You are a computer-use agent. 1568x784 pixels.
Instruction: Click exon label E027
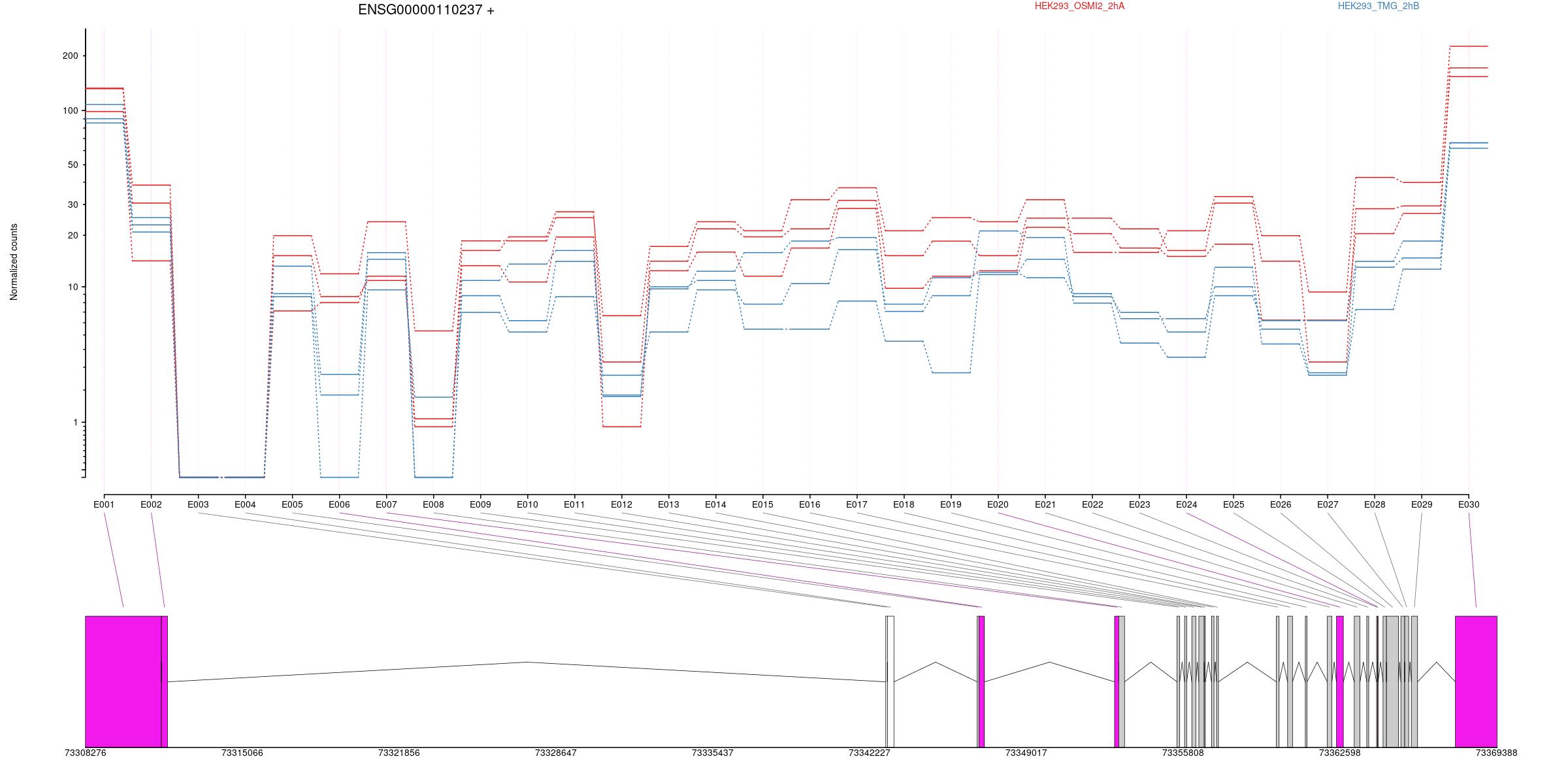pyautogui.click(x=1328, y=504)
